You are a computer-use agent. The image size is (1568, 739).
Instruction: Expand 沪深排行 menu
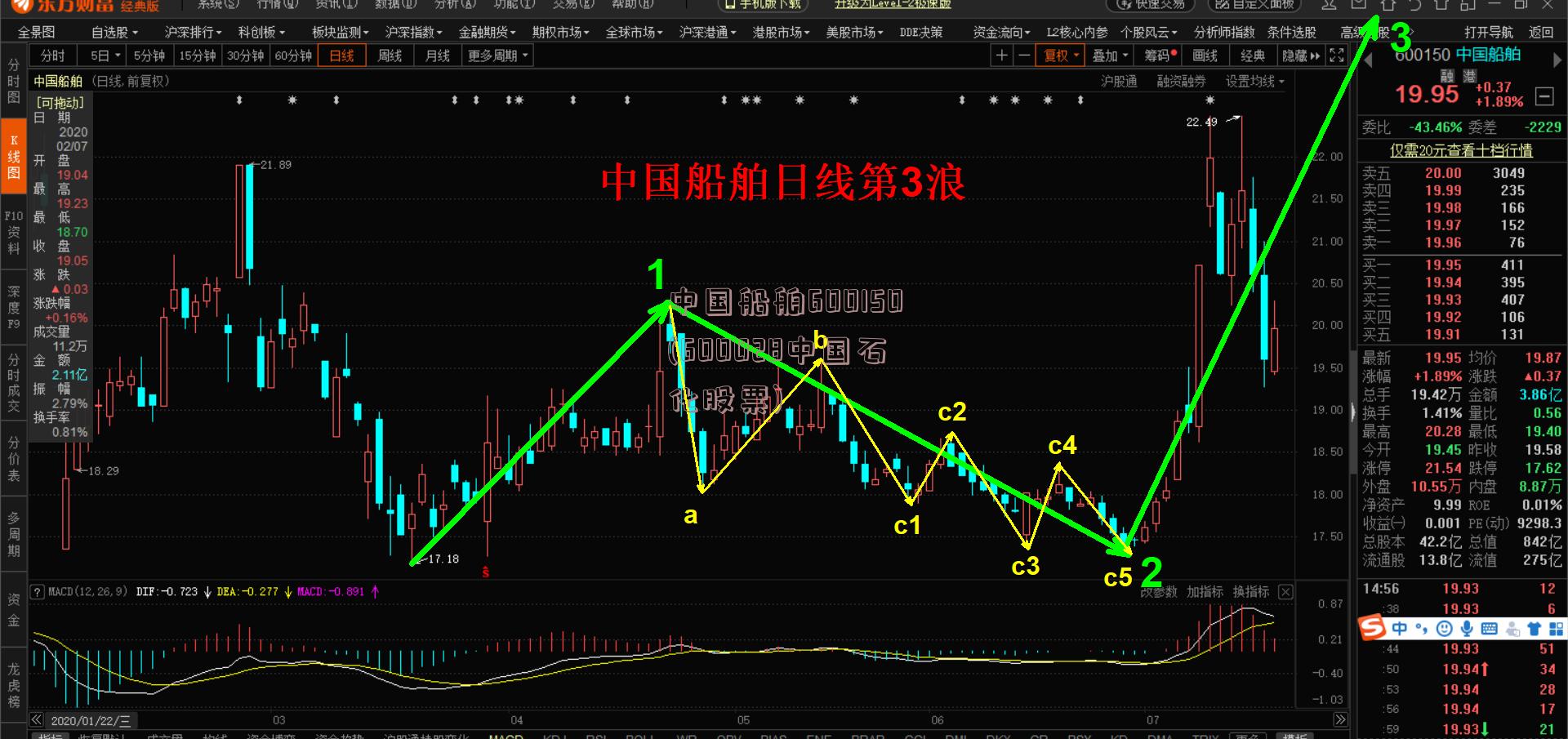[x=193, y=33]
